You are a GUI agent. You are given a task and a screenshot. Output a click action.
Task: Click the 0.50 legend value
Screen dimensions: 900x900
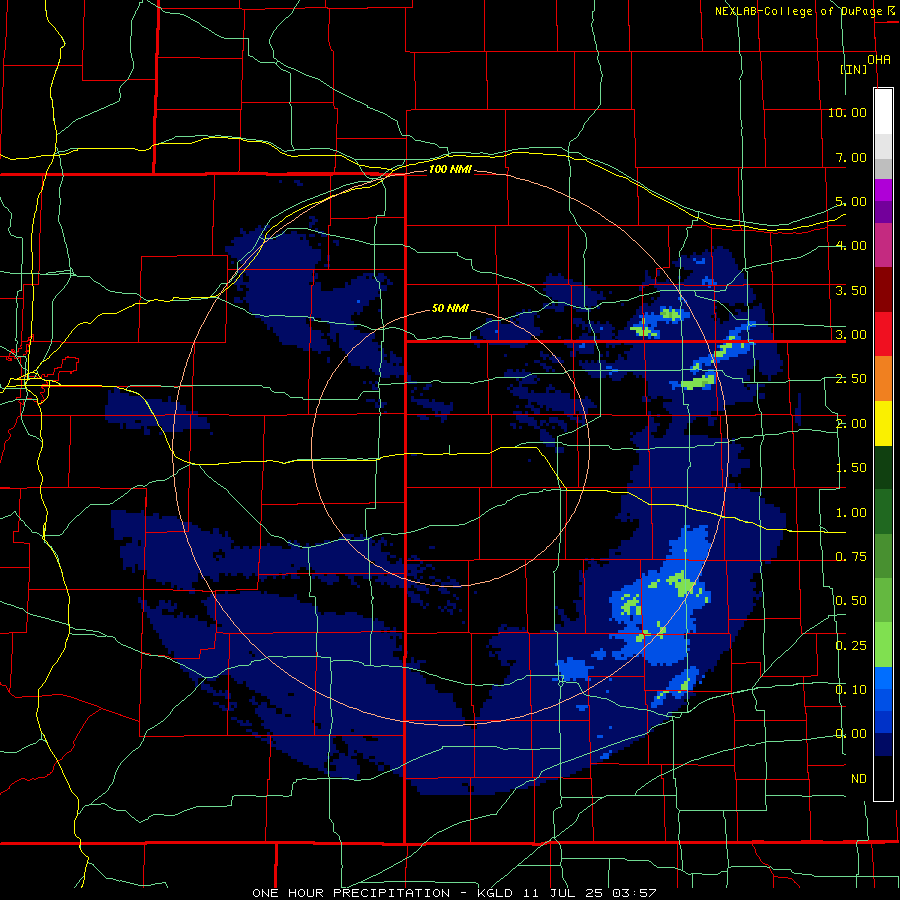(x=851, y=601)
